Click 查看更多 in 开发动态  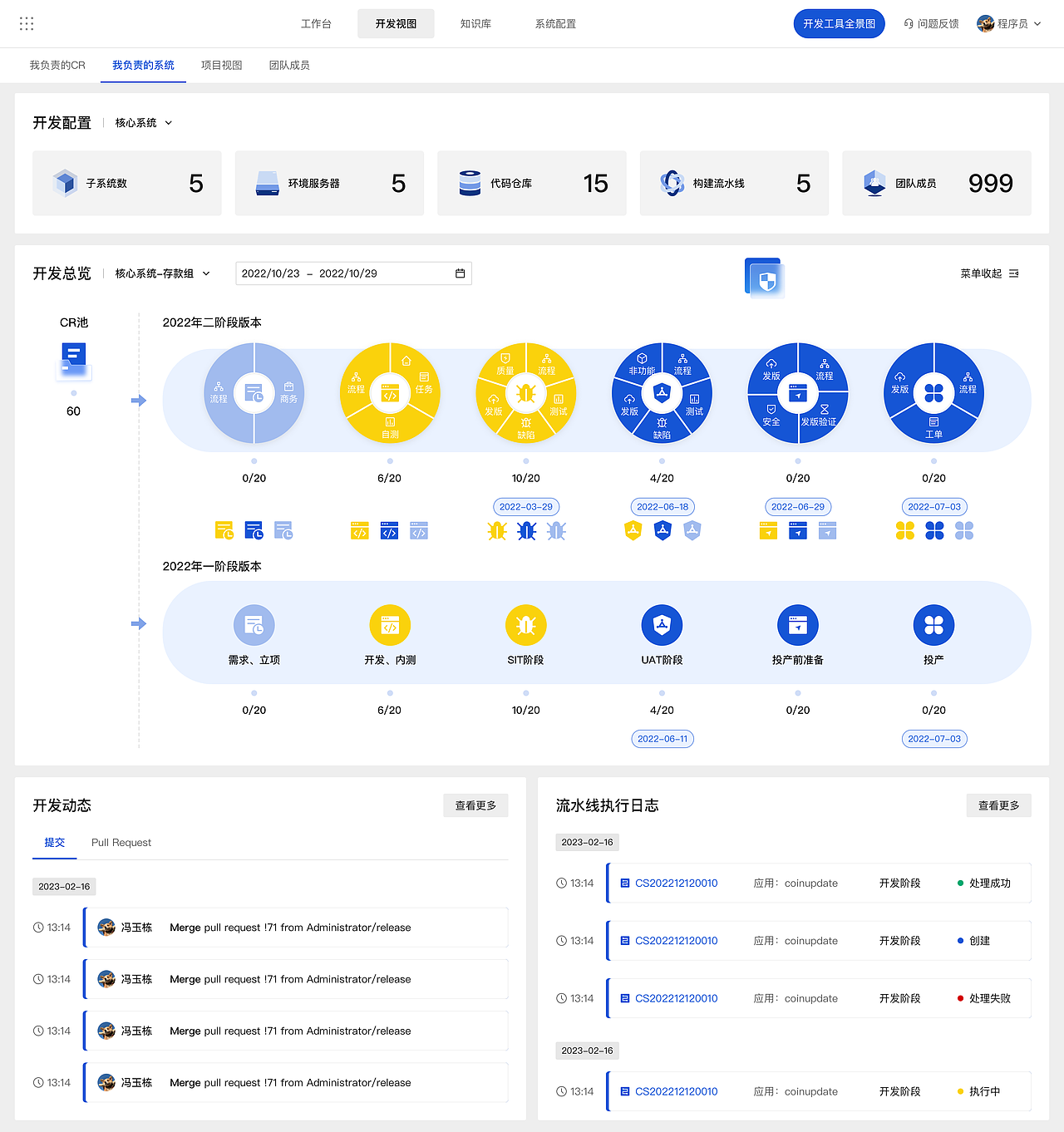475,805
